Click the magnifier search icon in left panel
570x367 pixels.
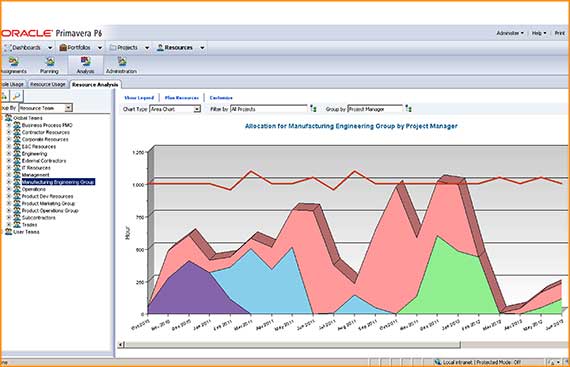(17, 96)
